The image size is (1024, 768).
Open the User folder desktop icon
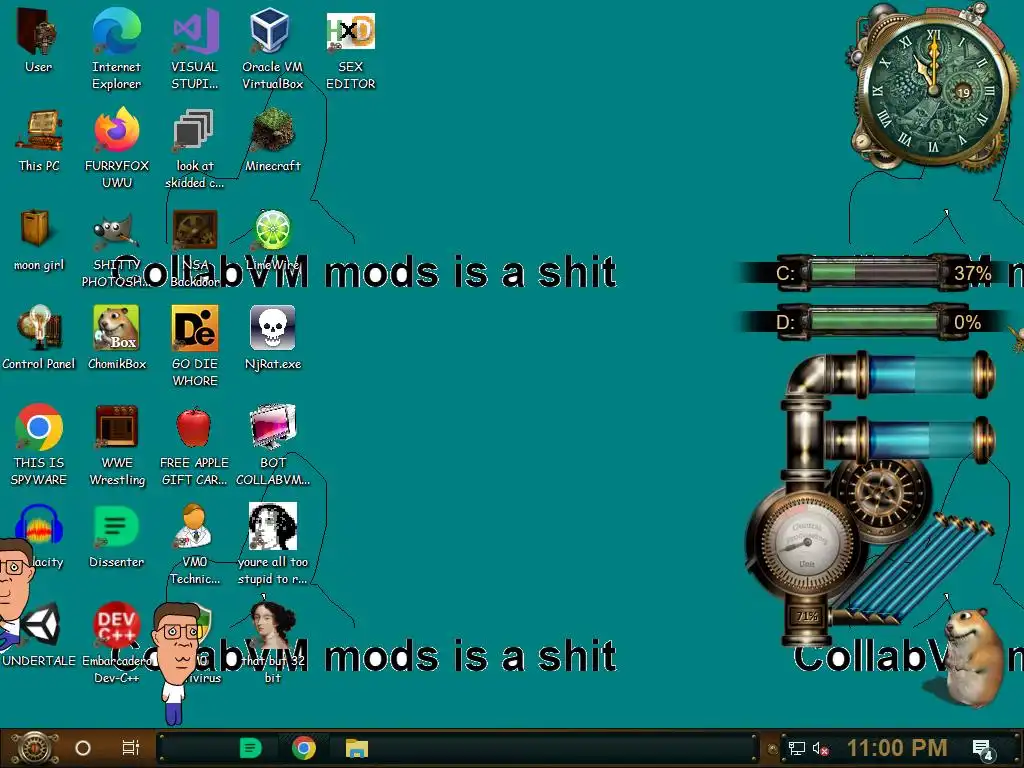[38, 40]
